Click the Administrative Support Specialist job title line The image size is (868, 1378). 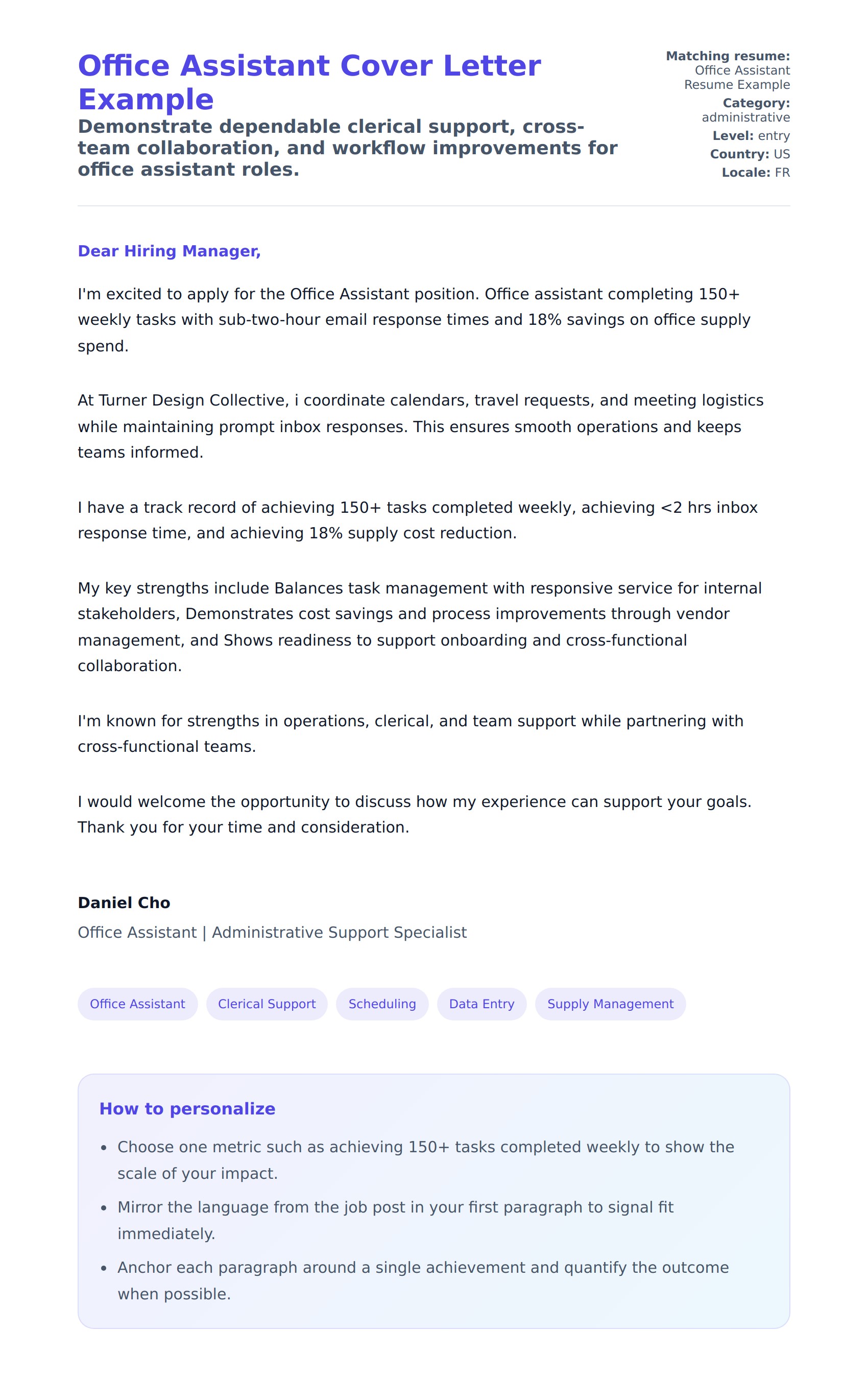(x=272, y=932)
